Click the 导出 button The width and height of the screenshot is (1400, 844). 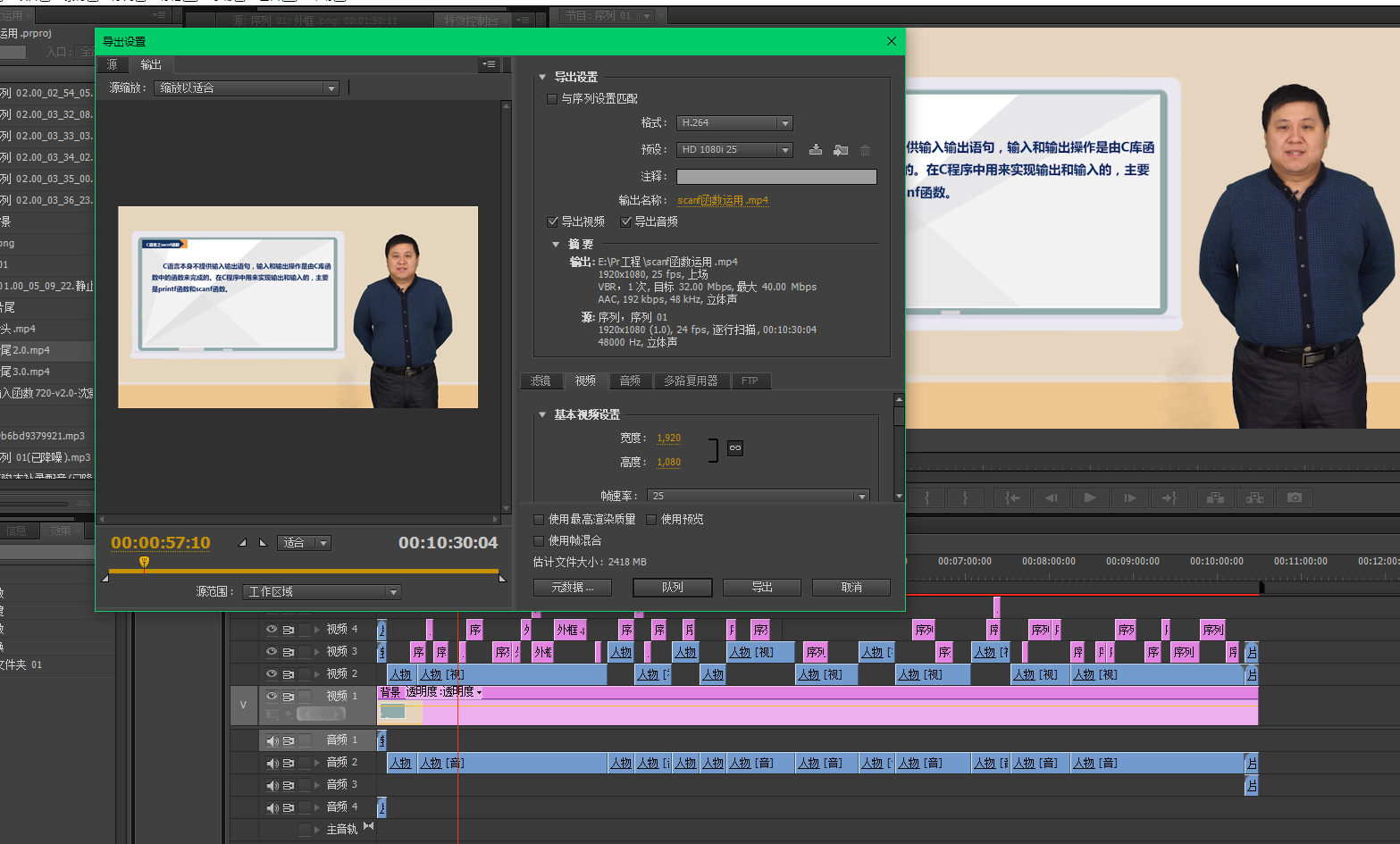[761, 588]
